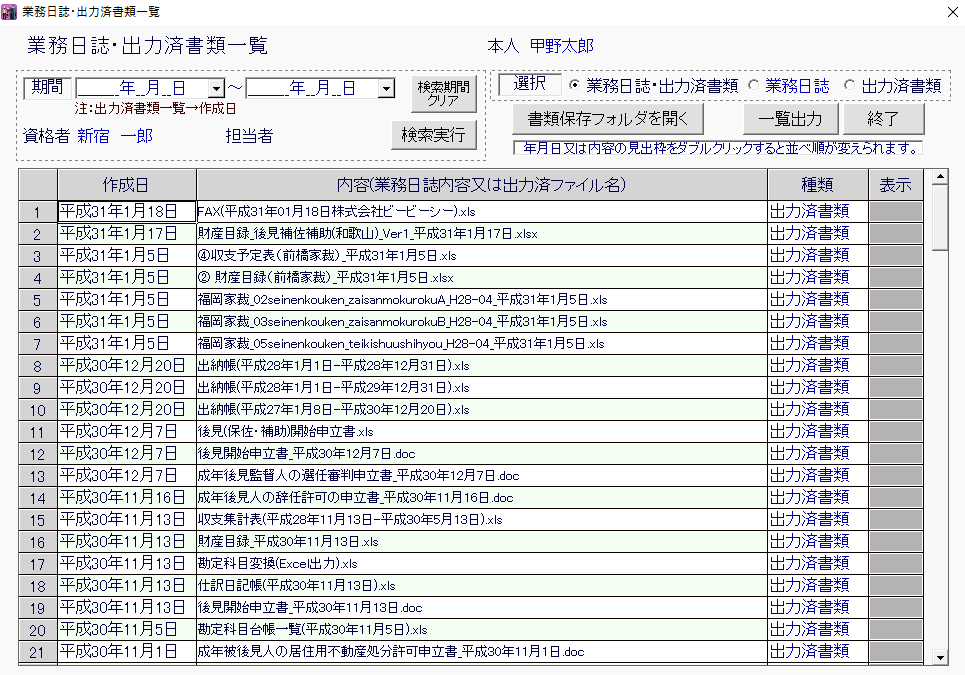This screenshot has width=965, height=675.
Task: Select the 業務日誌 radio option
Action: point(753,86)
